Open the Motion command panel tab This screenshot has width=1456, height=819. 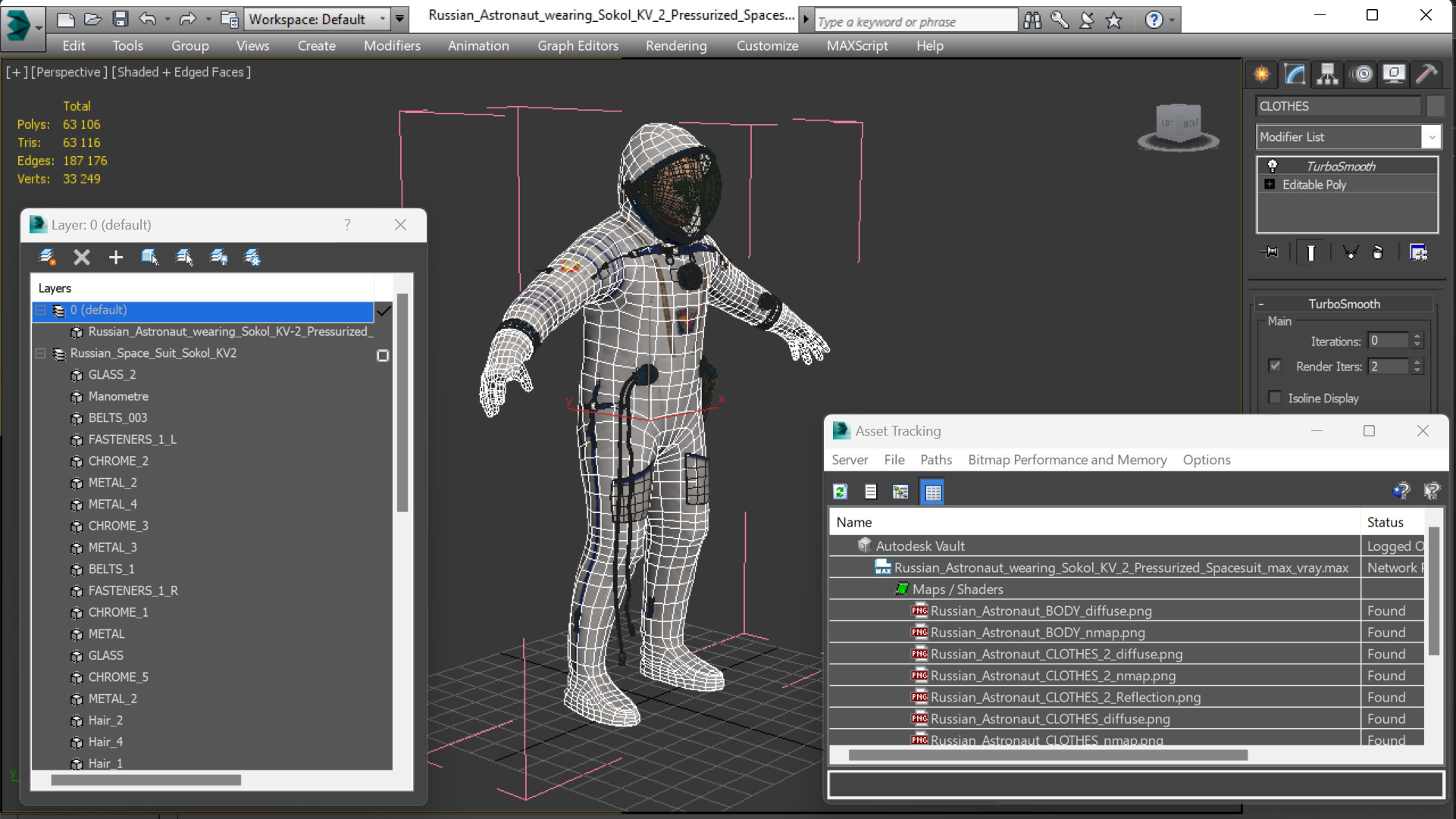(x=1362, y=74)
